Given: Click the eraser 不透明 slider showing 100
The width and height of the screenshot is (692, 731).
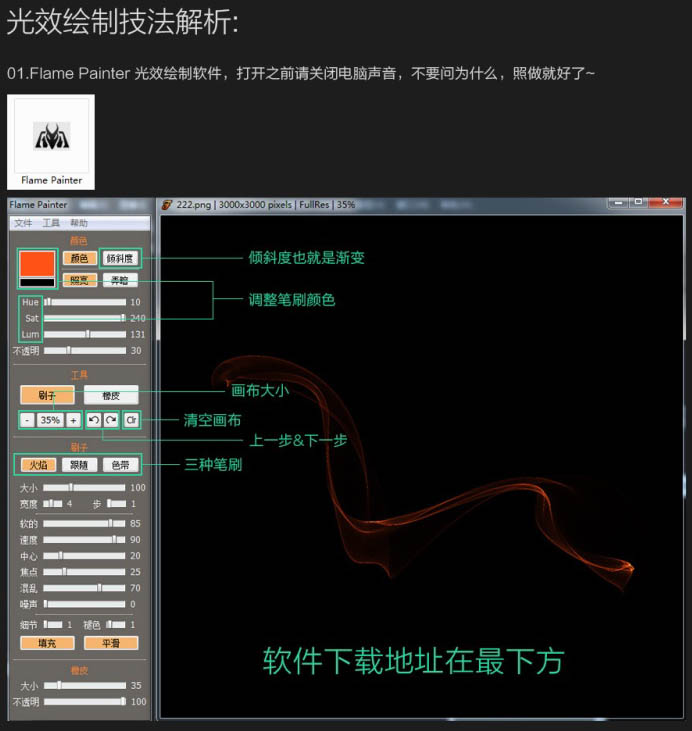Looking at the screenshot, I should pyautogui.click(x=85, y=701).
